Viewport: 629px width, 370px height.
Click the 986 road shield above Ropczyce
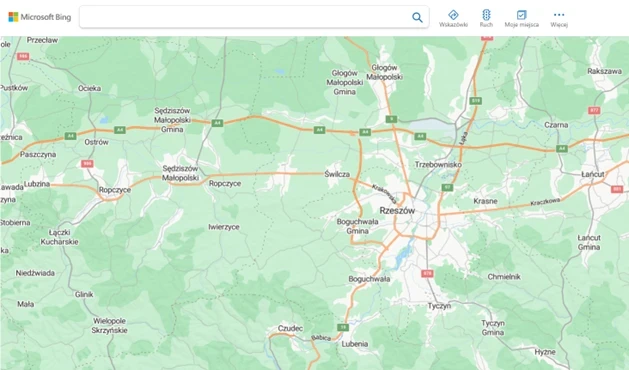coord(87,163)
